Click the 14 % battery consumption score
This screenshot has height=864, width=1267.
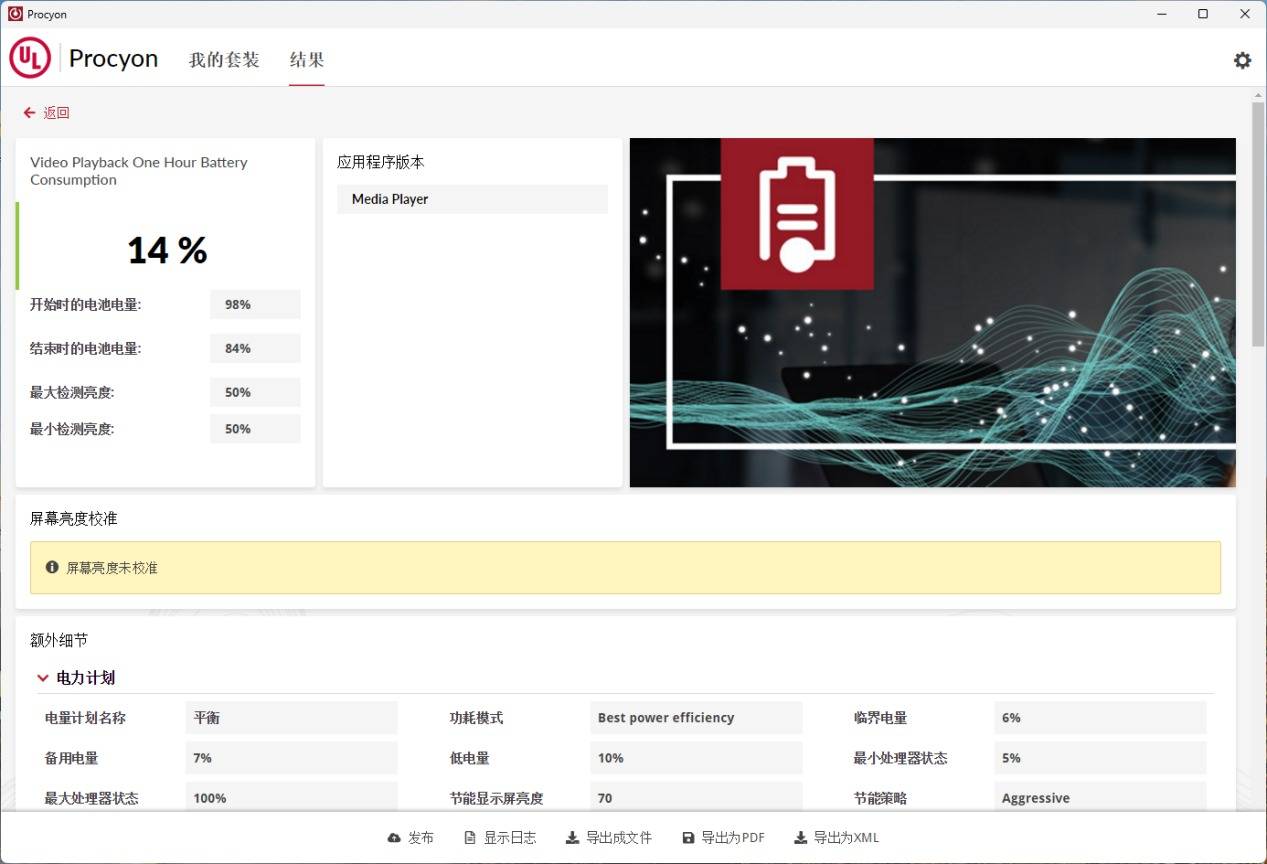tap(167, 250)
